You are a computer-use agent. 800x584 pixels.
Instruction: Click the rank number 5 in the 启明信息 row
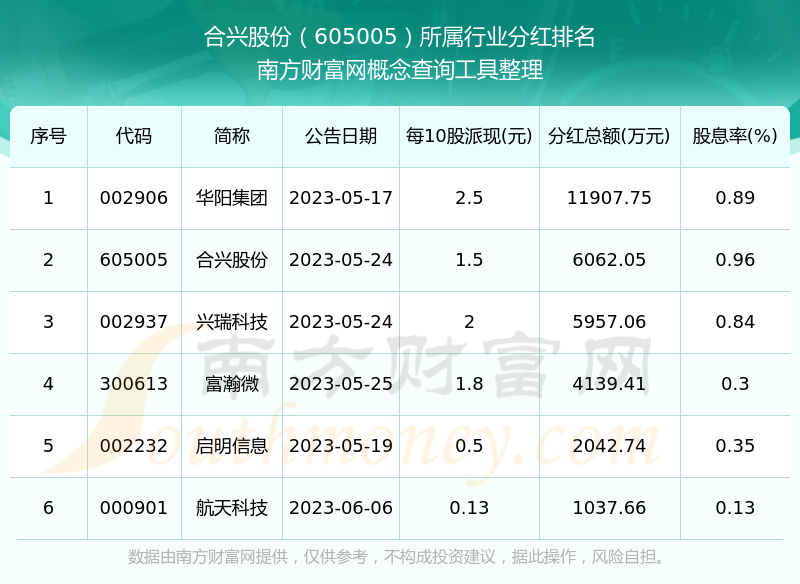[48, 446]
